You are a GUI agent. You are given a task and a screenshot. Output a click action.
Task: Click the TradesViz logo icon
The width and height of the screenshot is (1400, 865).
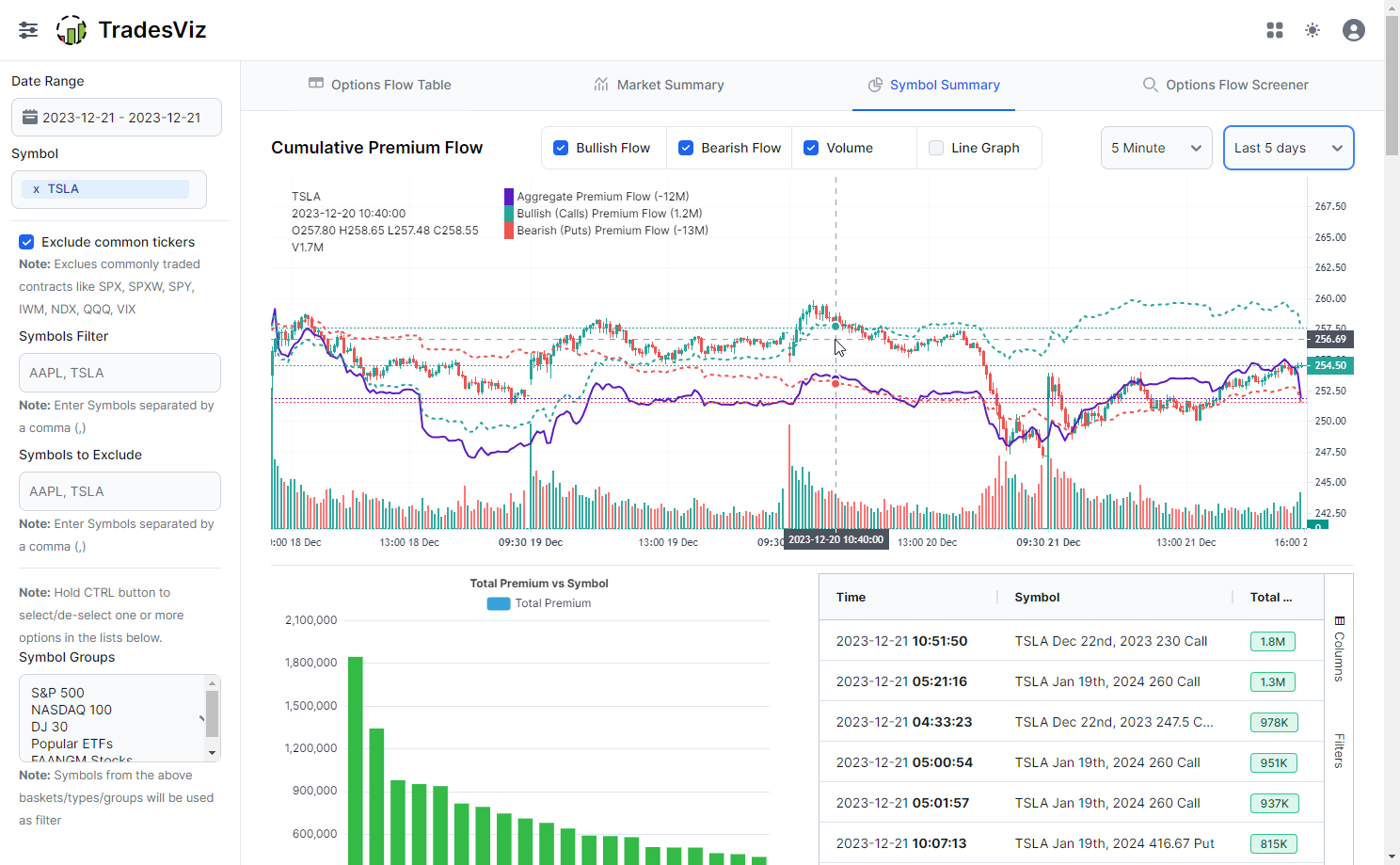(x=72, y=30)
